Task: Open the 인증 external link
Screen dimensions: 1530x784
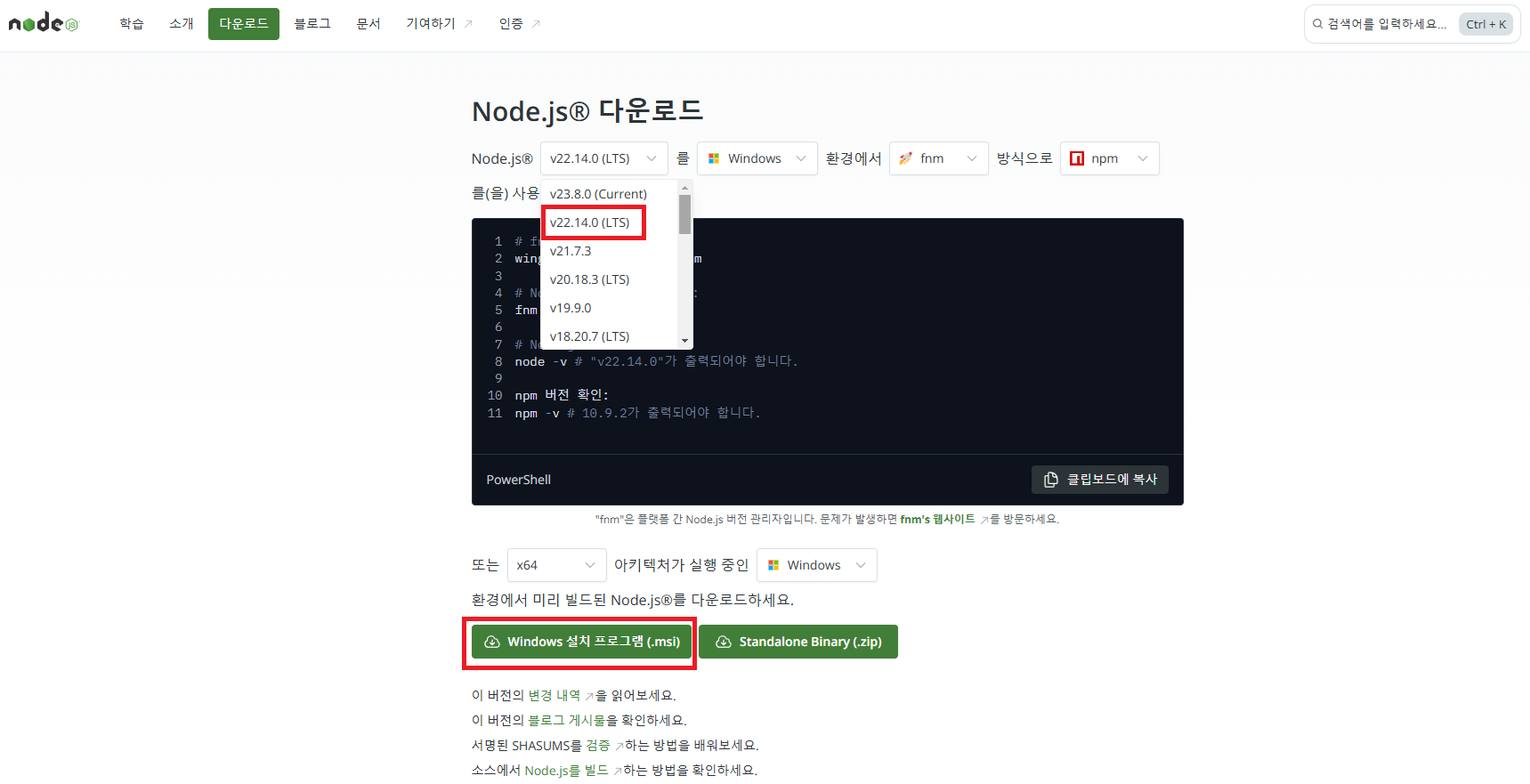Action: click(520, 24)
